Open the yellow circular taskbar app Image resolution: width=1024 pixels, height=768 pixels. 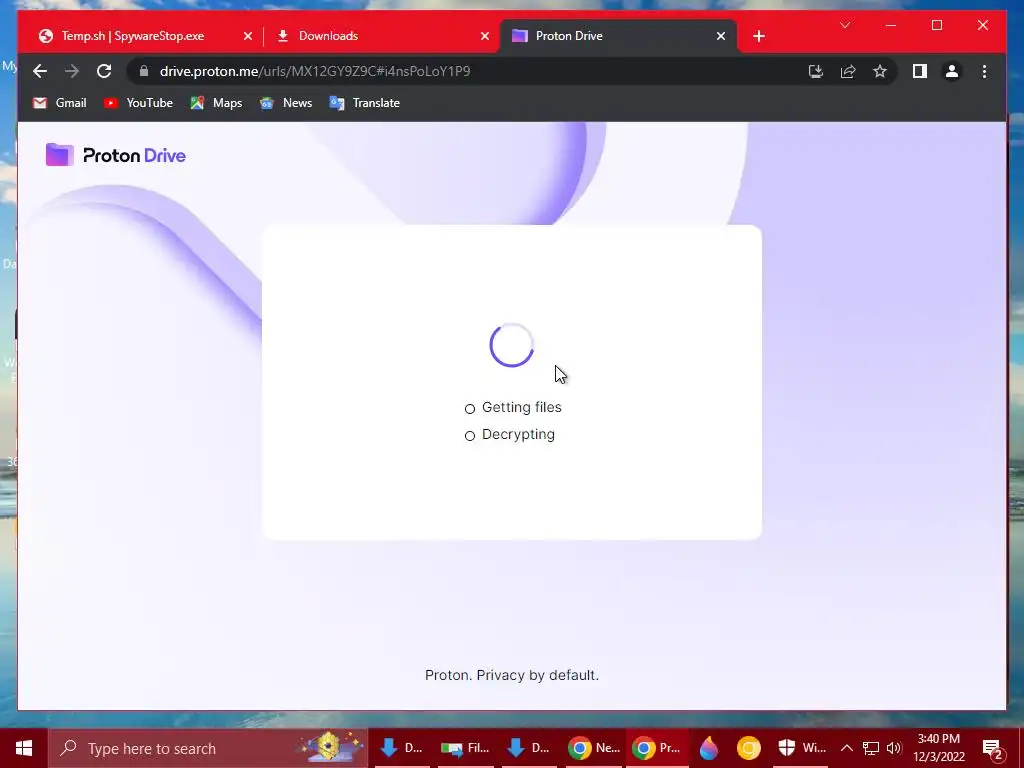coord(748,748)
